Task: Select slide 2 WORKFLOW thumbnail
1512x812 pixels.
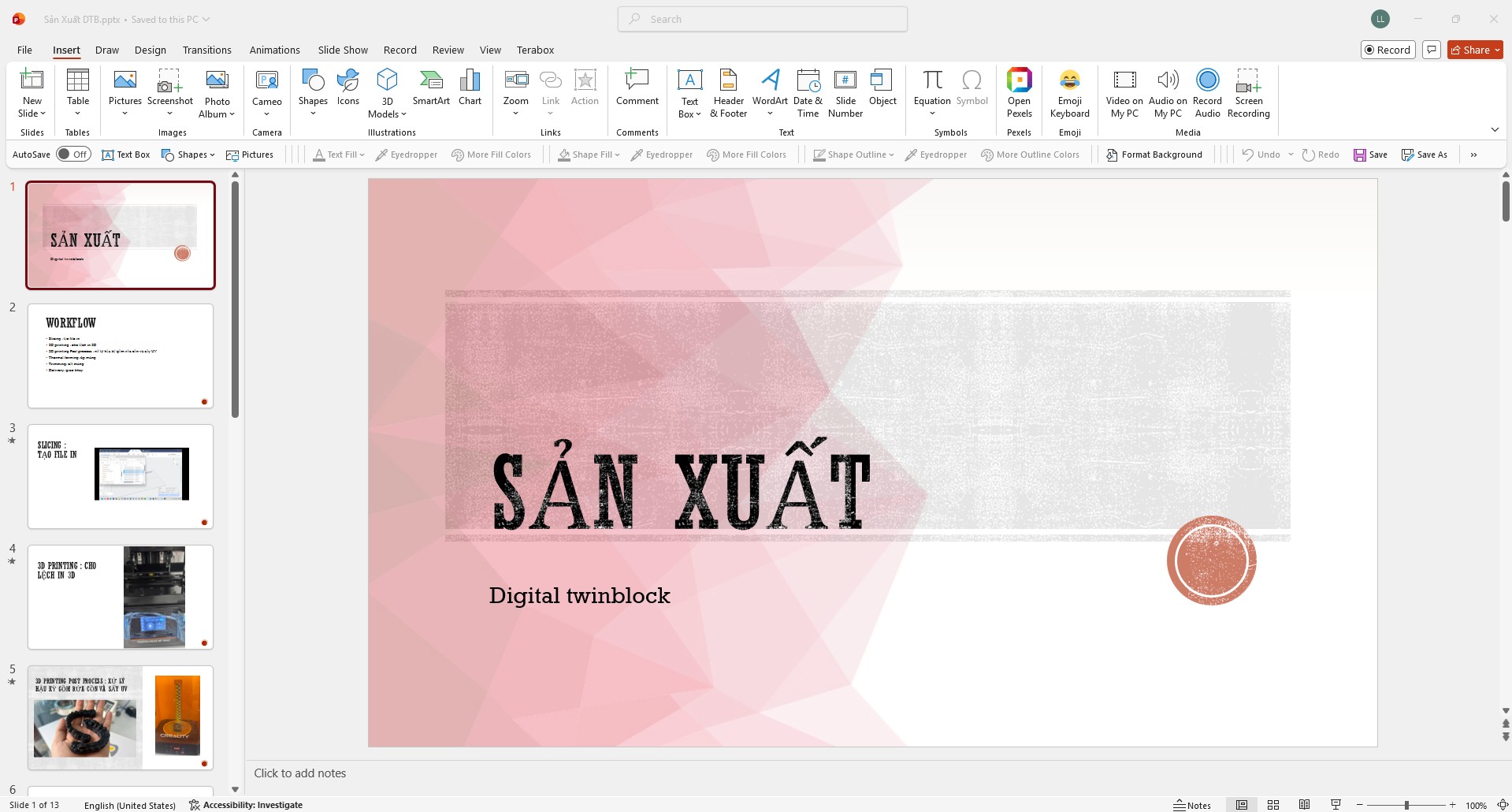Action: pos(121,356)
